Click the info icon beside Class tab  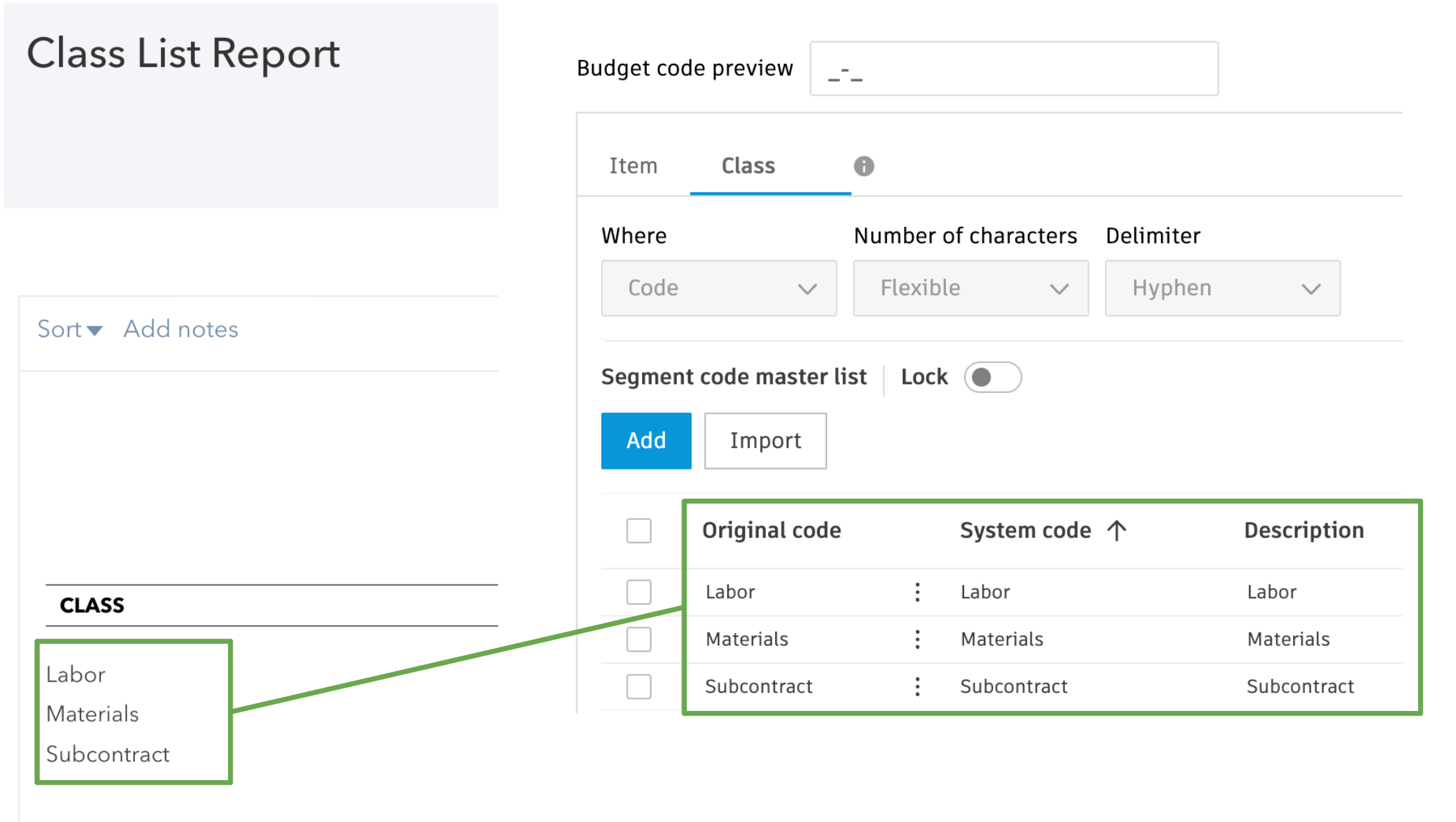tap(864, 166)
